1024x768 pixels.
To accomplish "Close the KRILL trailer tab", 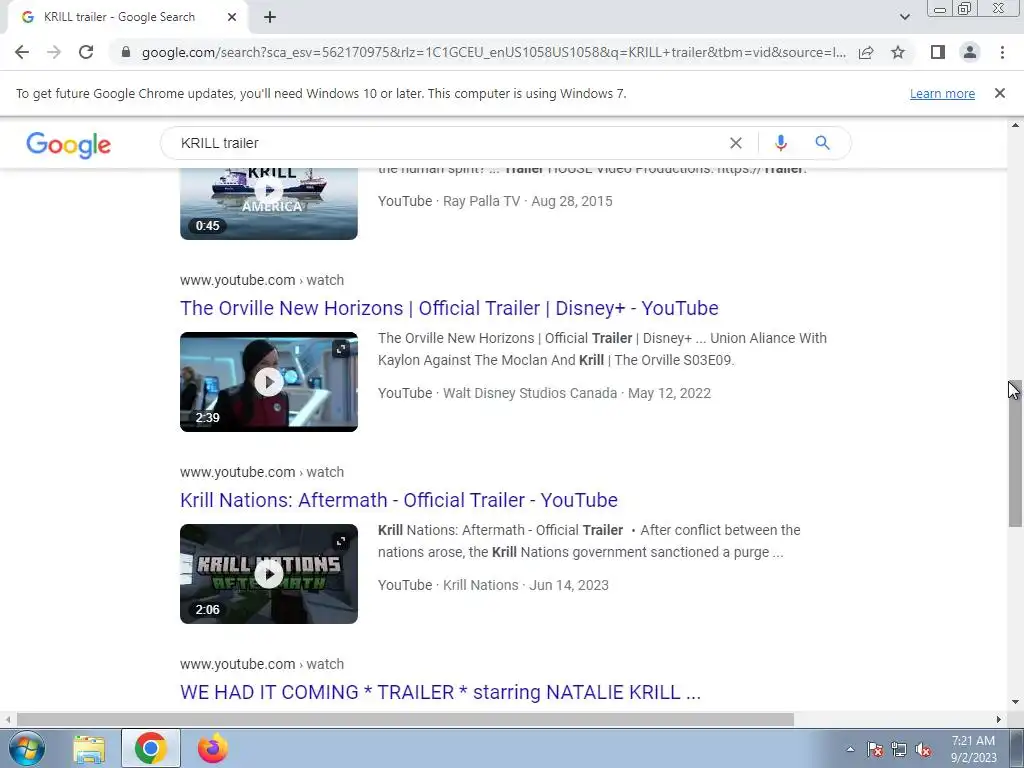I will point(232,17).
